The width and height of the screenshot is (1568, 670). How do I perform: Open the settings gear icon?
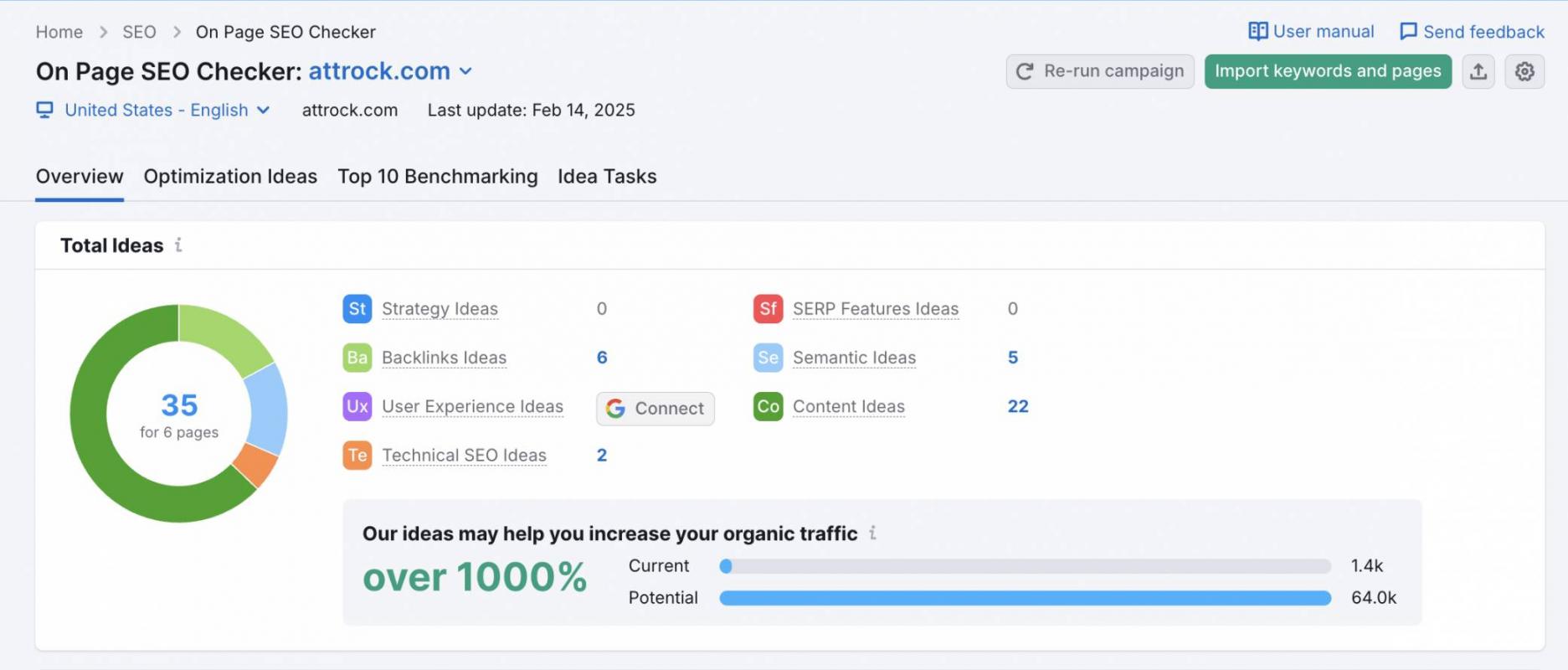pos(1524,71)
